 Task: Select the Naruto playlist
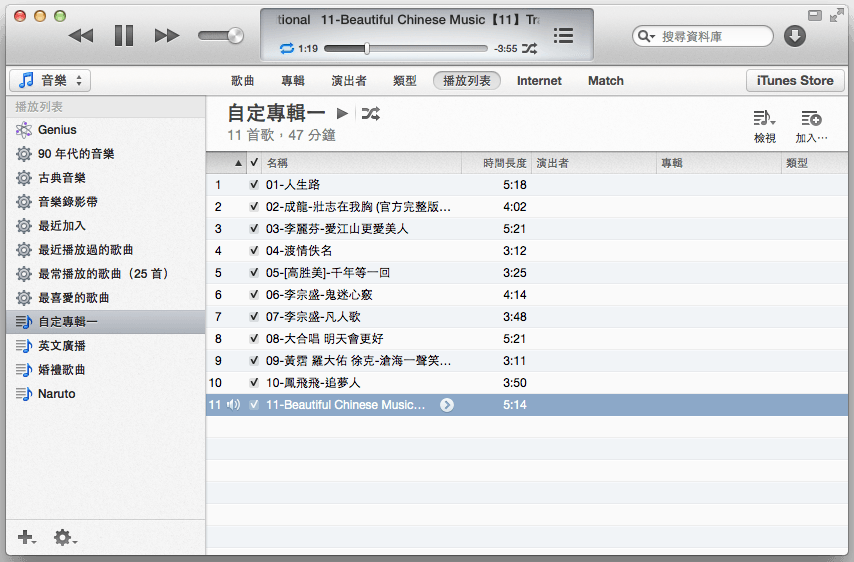[106, 394]
